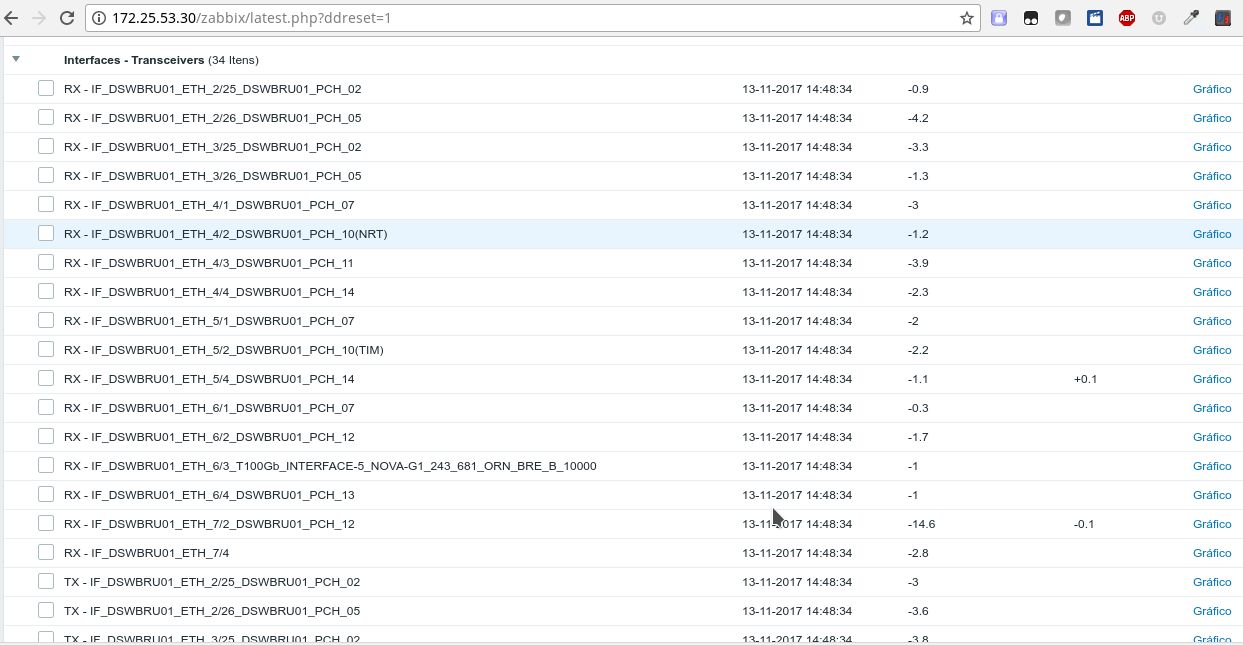The height and width of the screenshot is (645, 1243).
Task: Open Gráfico for RX ETH_5/4 PCH_14
Action: coord(1212,379)
